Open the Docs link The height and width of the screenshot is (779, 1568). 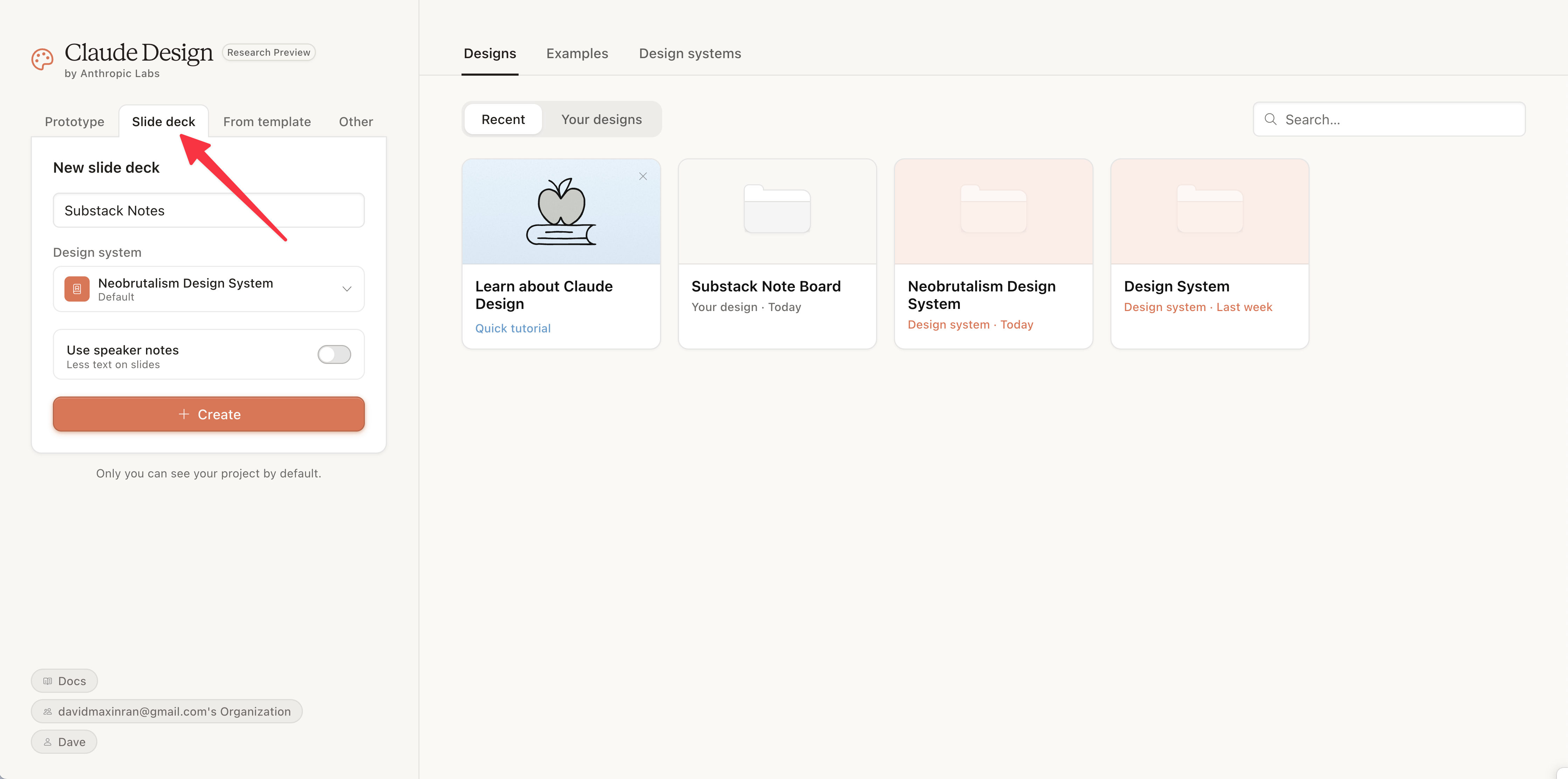(x=64, y=682)
